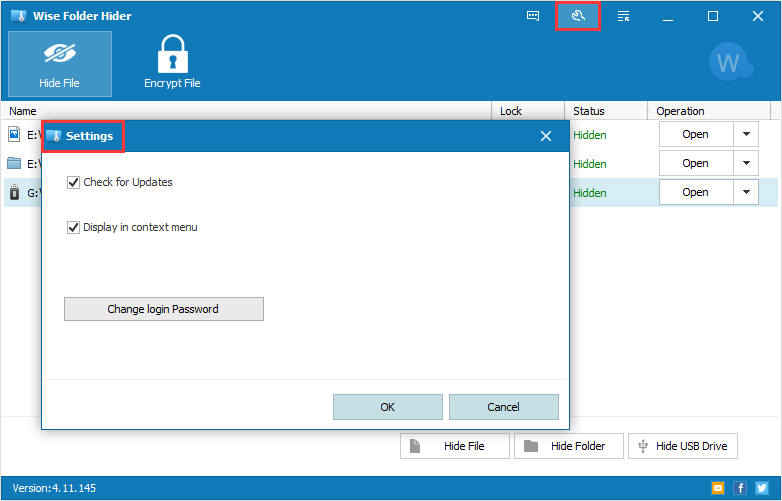Click the folder icon in second row
The image size is (782, 501).
pos(14,163)
